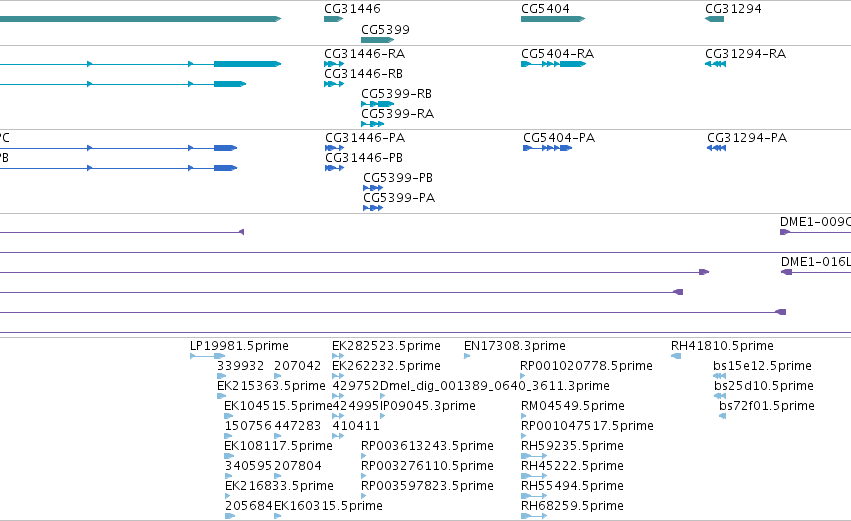This screenshot has width=851, height=521.
Task: Choose protein CG5399-PB
Action: 398,178
